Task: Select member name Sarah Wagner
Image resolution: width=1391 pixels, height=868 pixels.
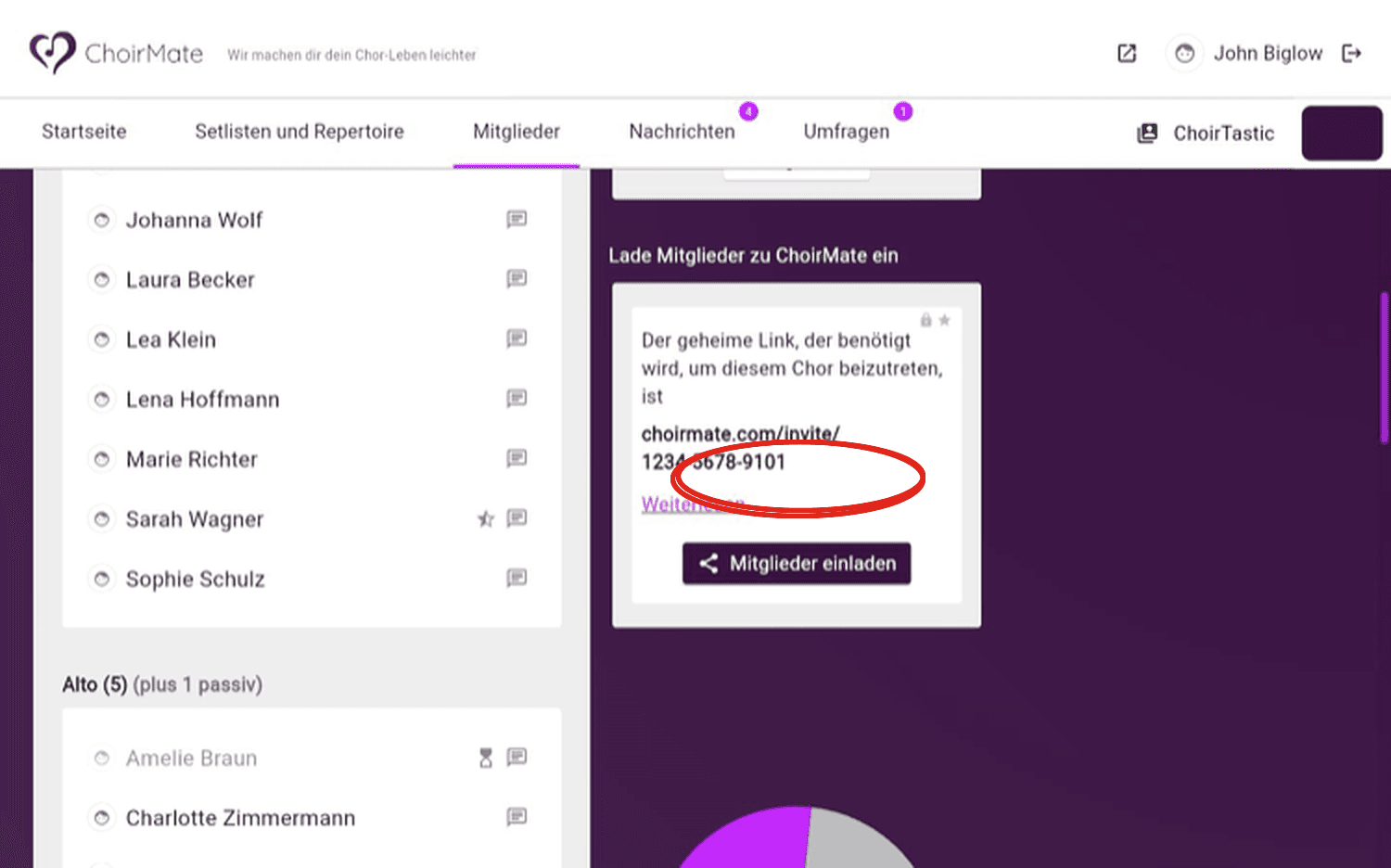Action: pos(195,519)
